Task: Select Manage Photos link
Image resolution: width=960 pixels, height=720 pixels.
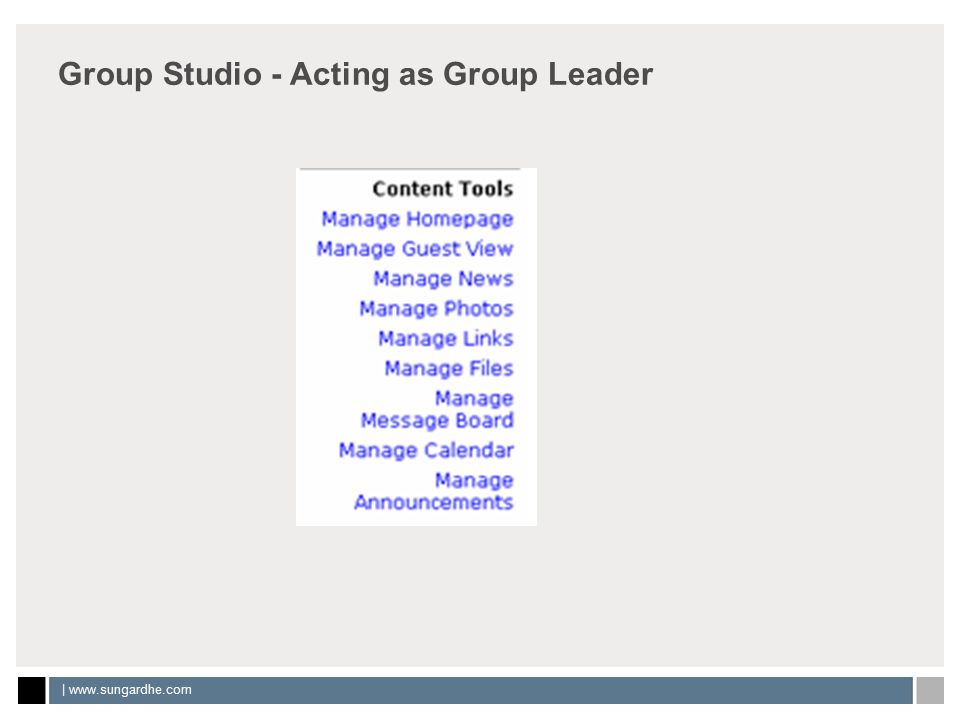Action: point(436,309)
